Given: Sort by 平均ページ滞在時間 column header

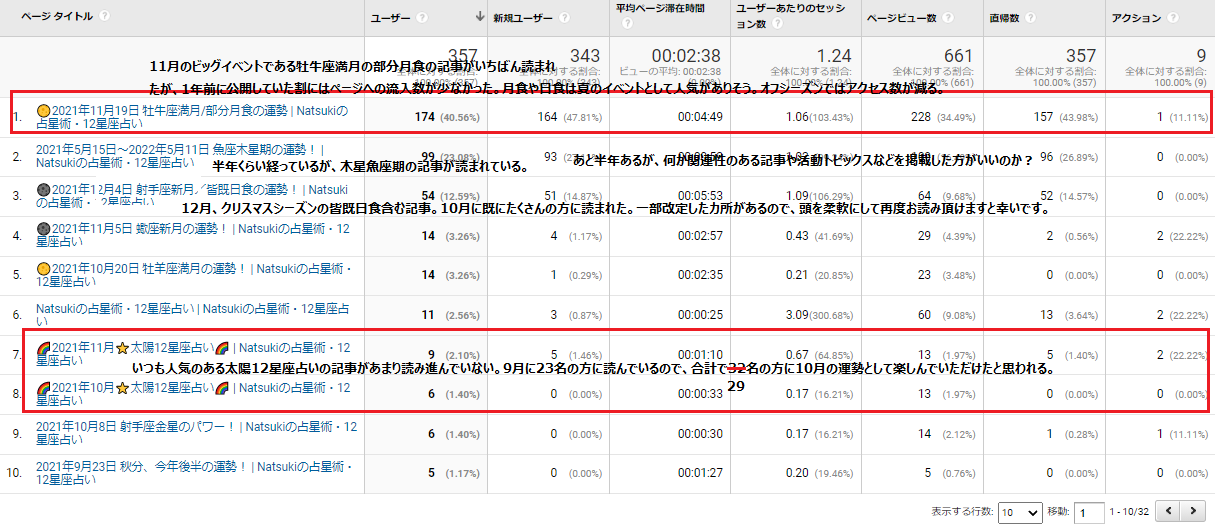Looking at the screenshot, I should click(x=660, y=8).
